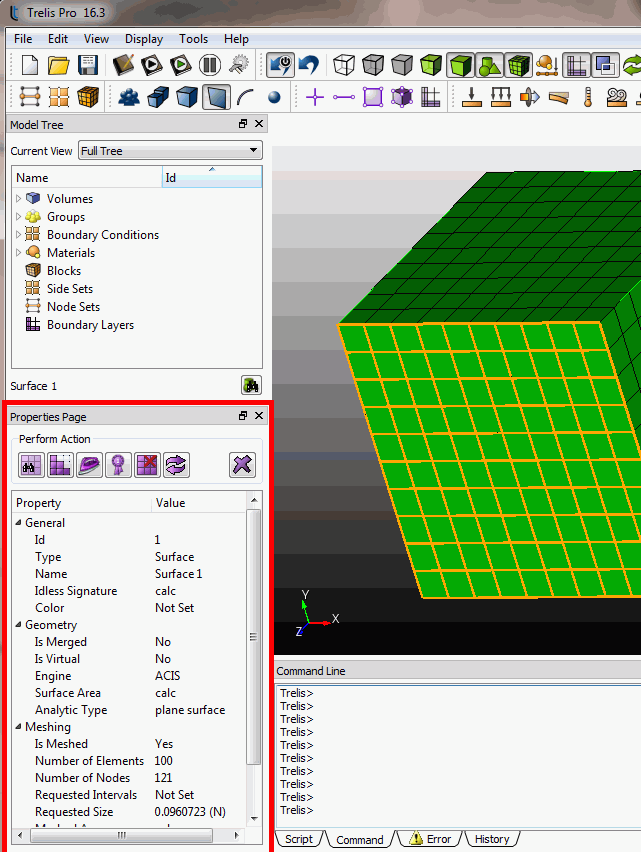Click the purple ribbon mesh quality icon
This screenshot has width=641, height=852.
pos(118,464)
